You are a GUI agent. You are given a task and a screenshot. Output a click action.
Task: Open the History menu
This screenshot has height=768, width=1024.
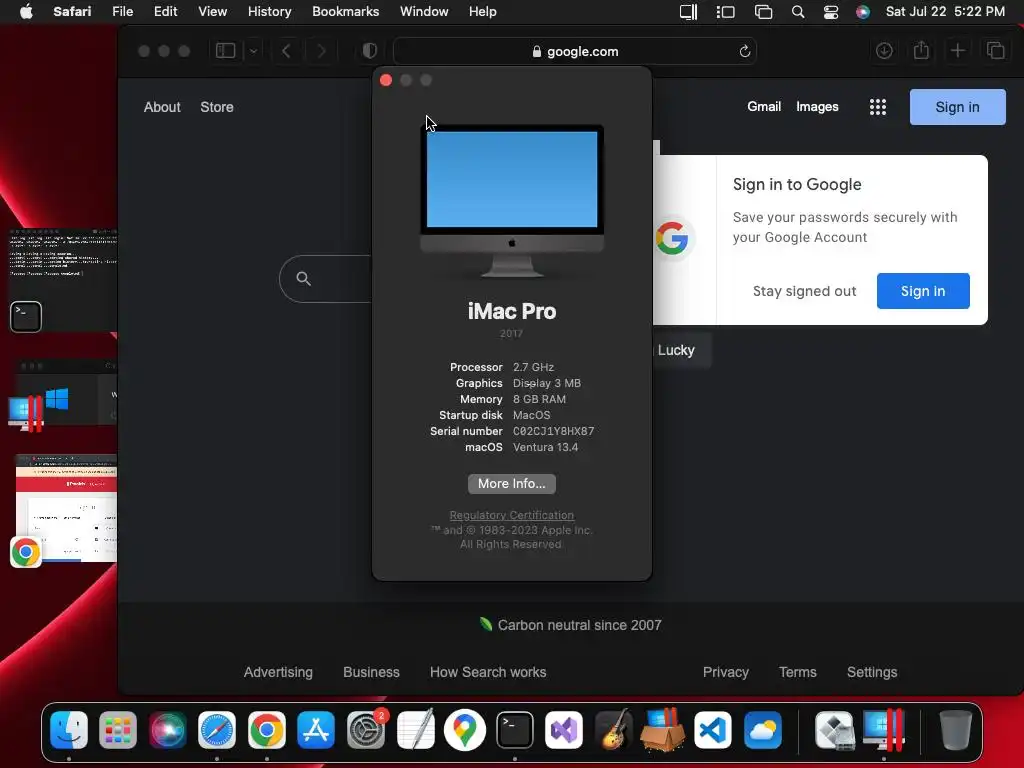(269, 12)
